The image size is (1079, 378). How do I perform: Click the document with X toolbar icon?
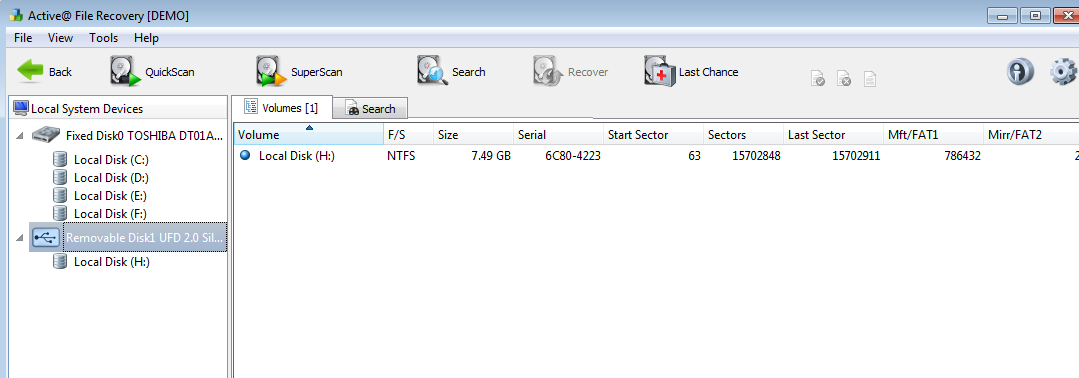(844, 79)
